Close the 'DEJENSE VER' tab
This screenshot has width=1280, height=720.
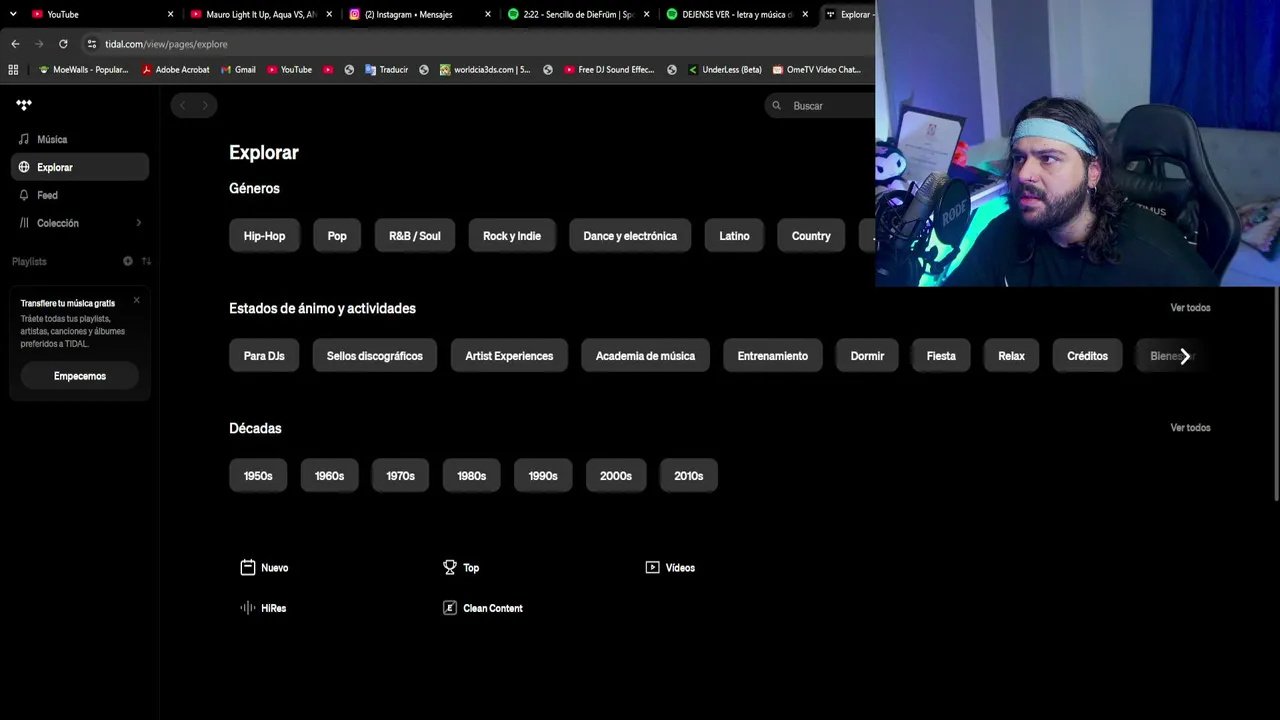(805, 14)
